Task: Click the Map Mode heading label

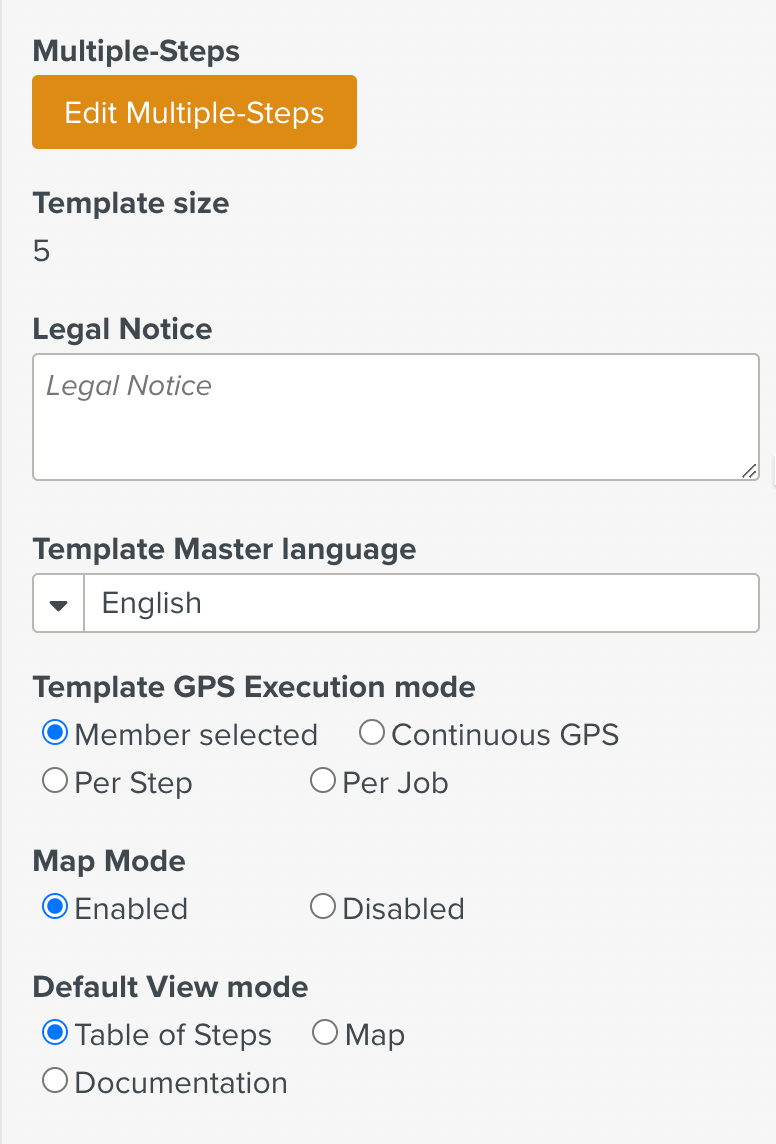Action: coord(109,861)
